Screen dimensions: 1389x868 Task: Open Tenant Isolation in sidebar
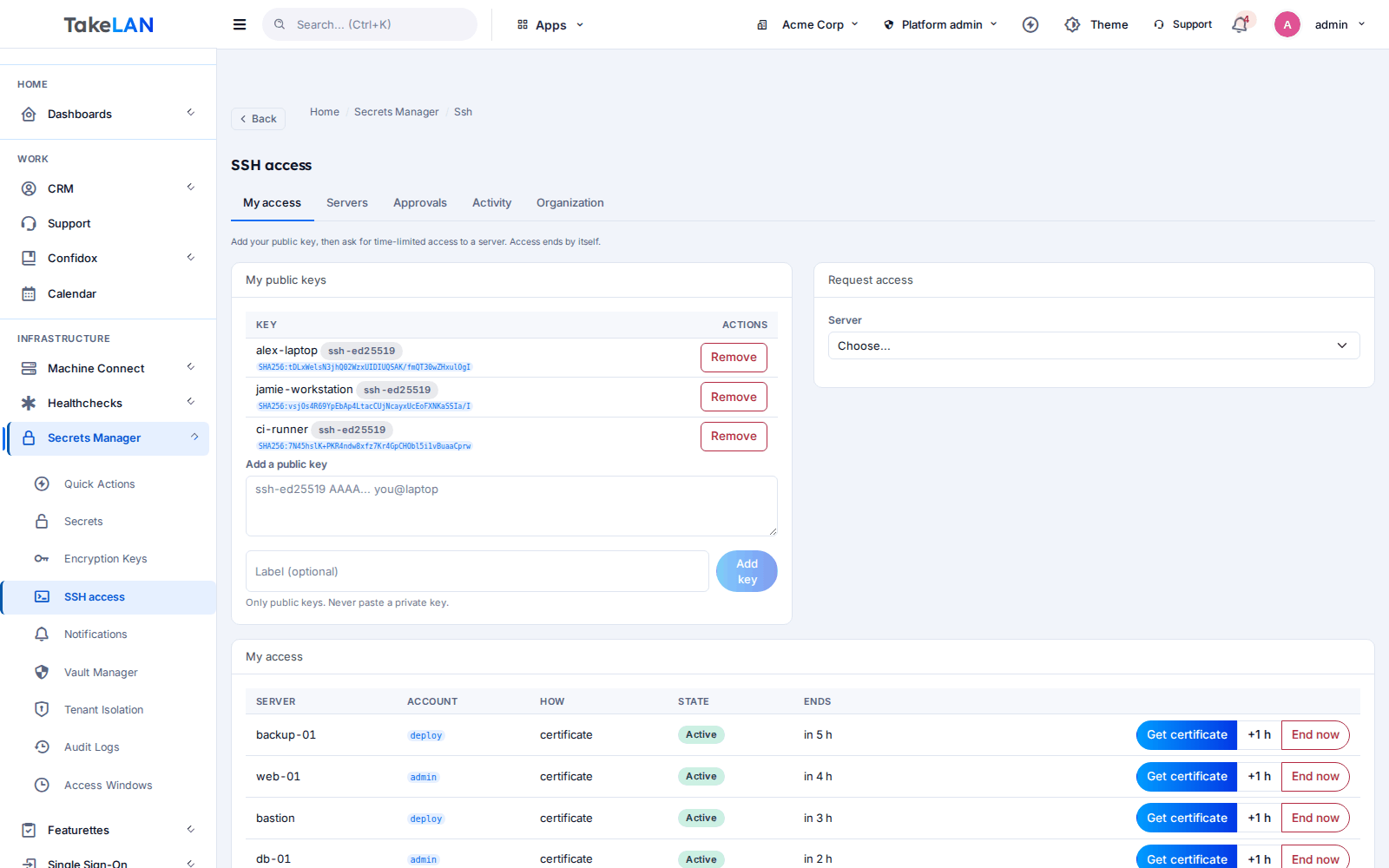click(x=104, y=709)
